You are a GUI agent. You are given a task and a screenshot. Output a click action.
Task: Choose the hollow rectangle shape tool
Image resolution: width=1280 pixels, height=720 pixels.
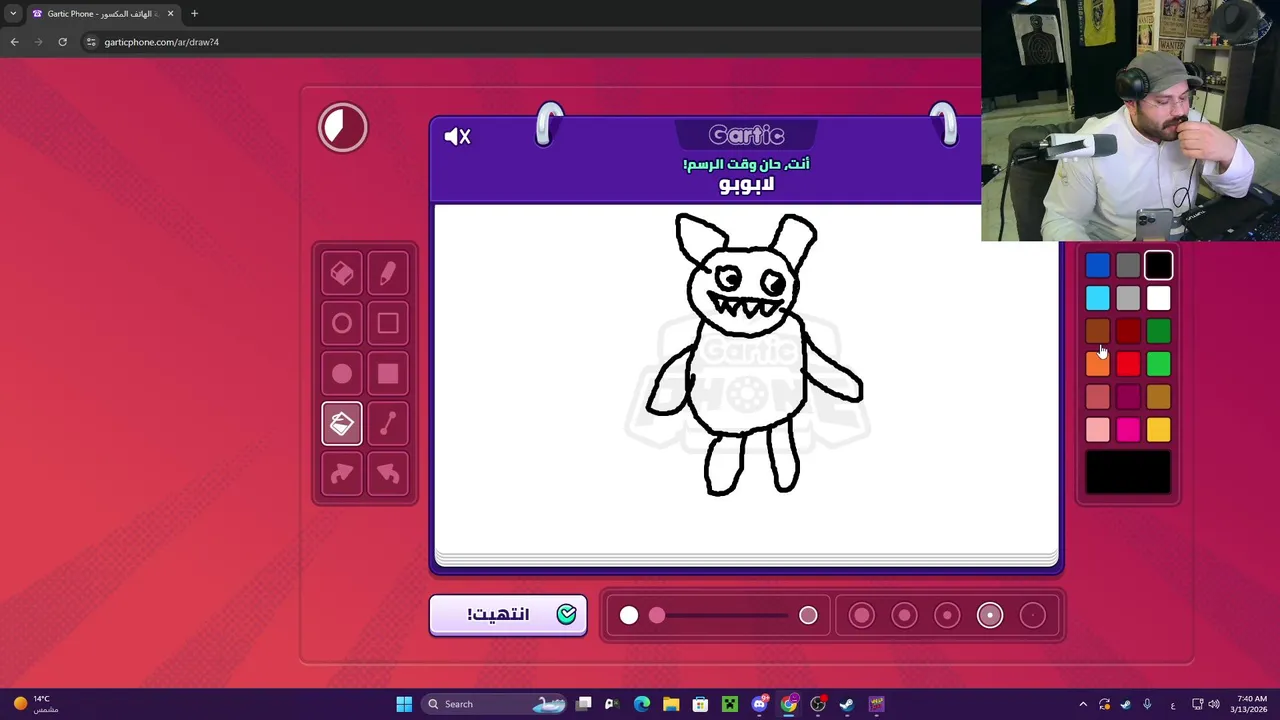[388, 324]
